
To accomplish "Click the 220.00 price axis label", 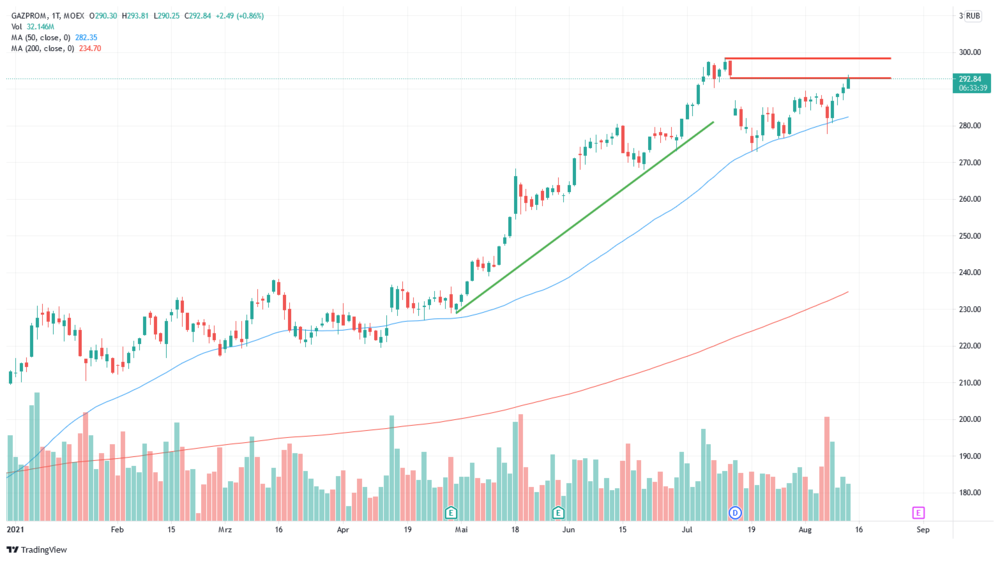I will tap(969, 346).
